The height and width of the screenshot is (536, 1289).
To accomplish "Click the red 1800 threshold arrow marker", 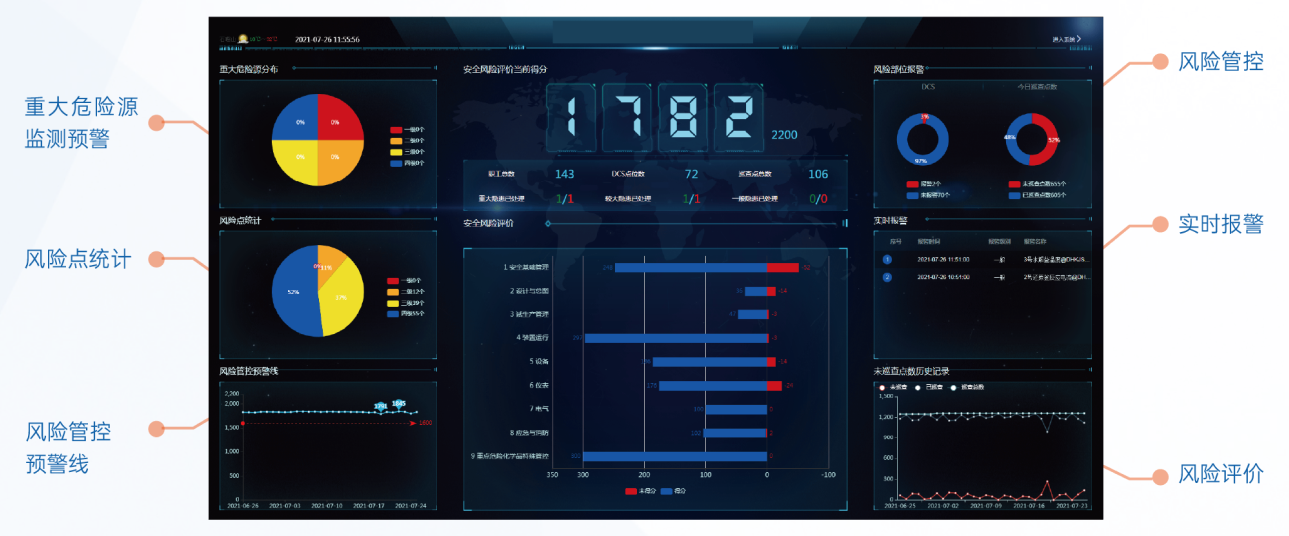I will 413,423.
